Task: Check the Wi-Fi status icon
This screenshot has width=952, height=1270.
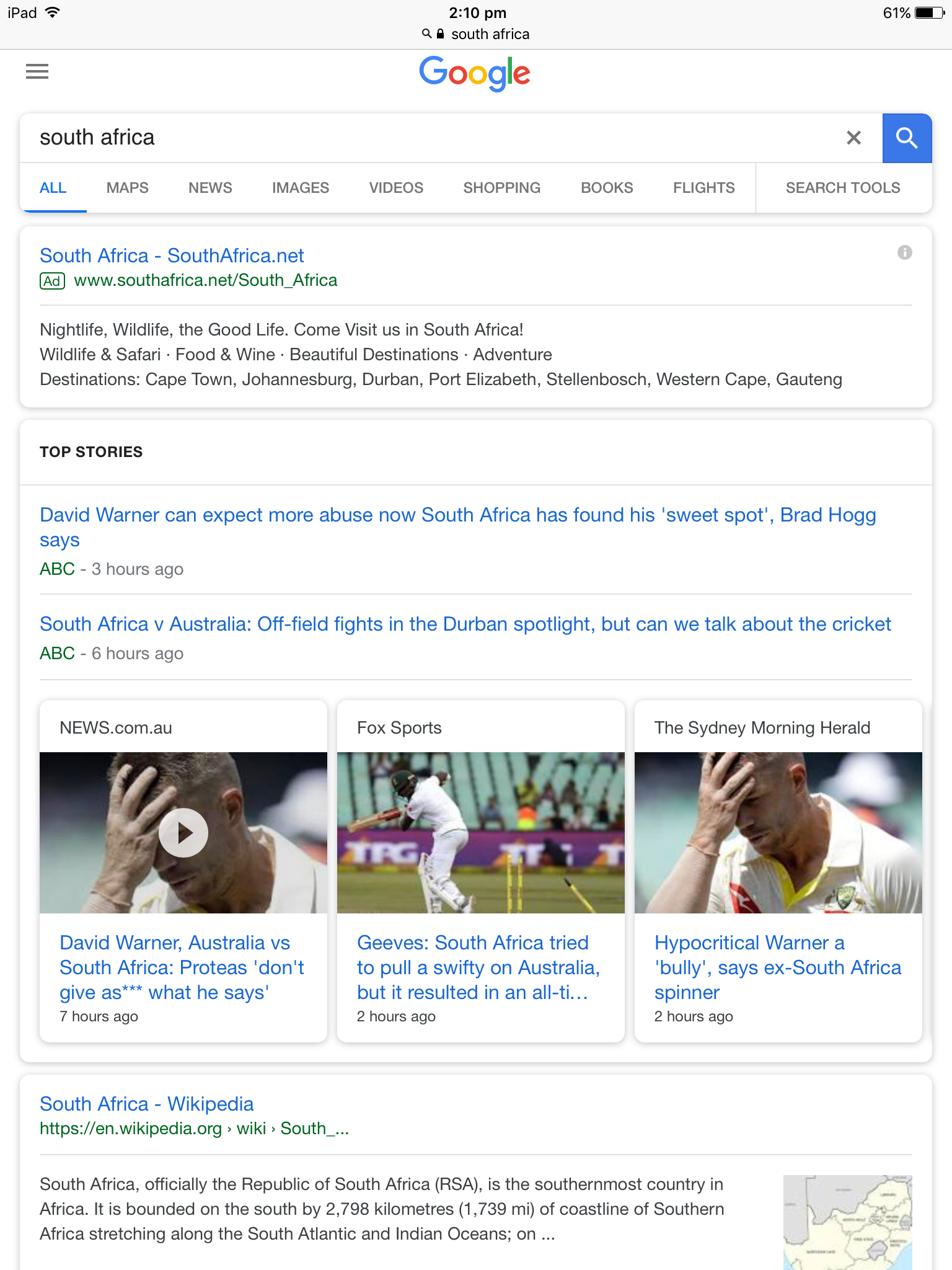Action: (x=53, y=12)
